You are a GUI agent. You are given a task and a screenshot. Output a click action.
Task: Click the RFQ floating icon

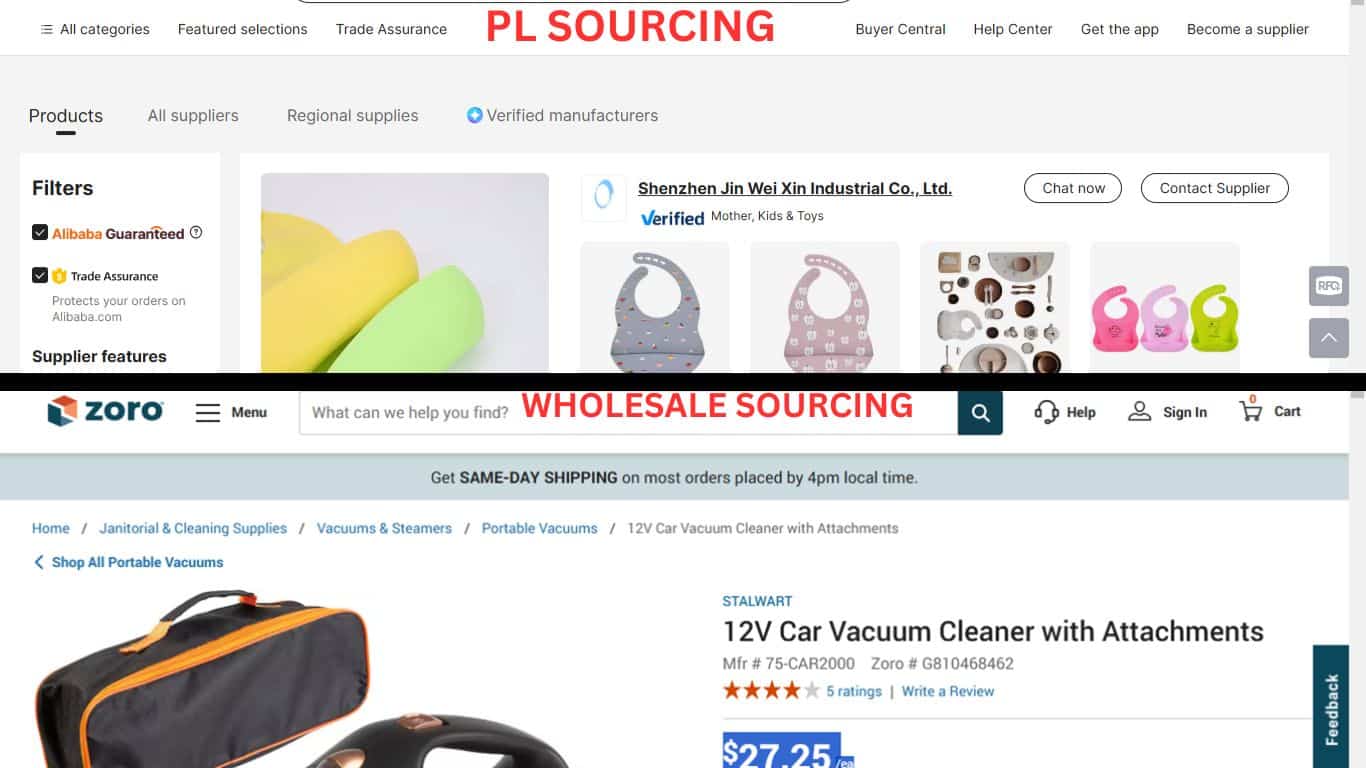(1329, 286)
